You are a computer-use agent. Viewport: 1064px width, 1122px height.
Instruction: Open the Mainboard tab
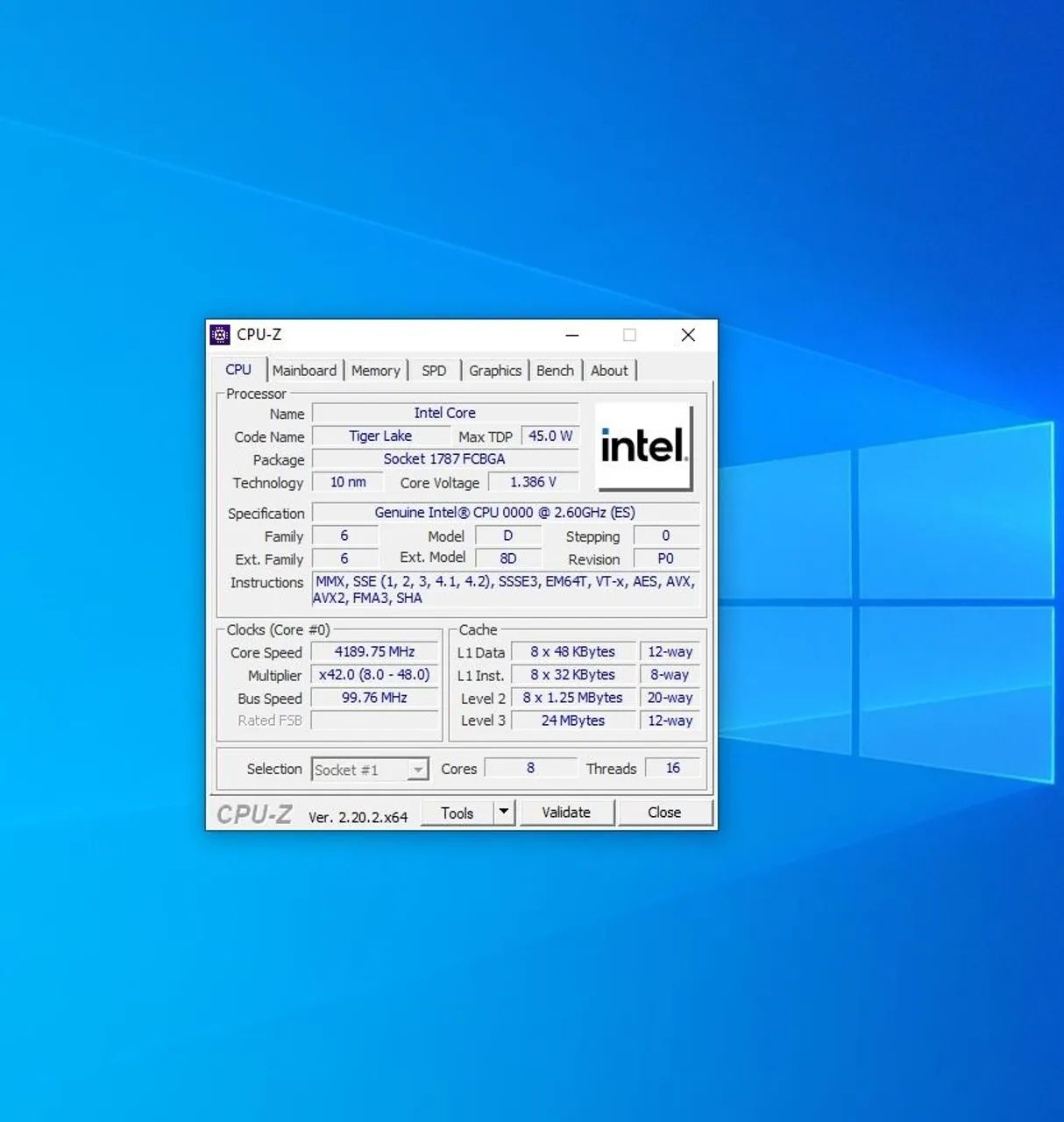pyautogui.click(x=304, y=371)
